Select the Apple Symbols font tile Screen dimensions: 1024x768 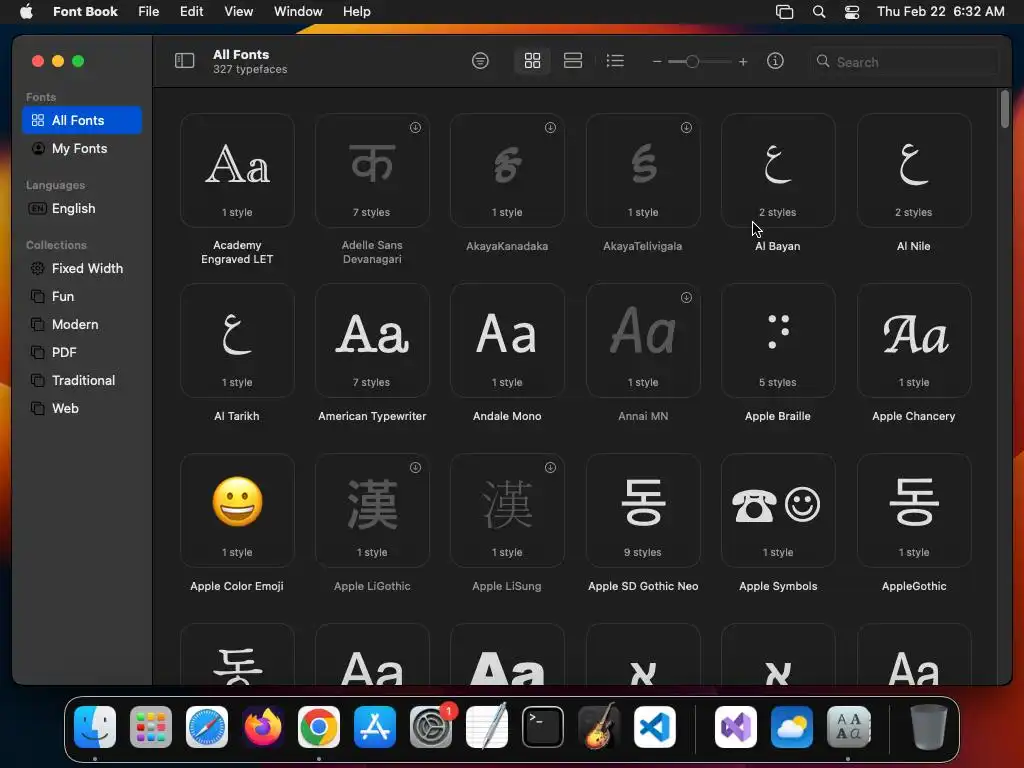coord(778,511)
